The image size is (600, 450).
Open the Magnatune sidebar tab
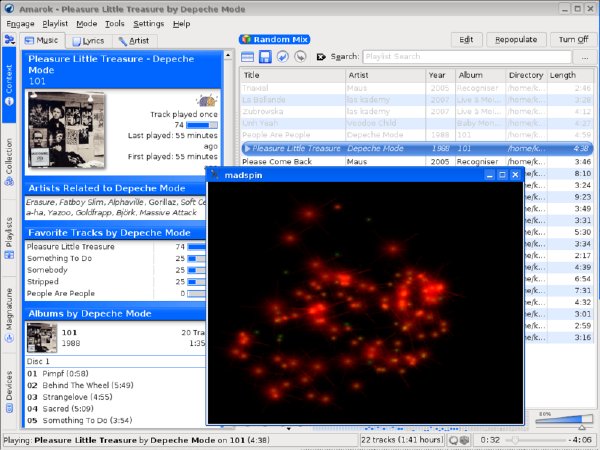click(x=9, y=315)
